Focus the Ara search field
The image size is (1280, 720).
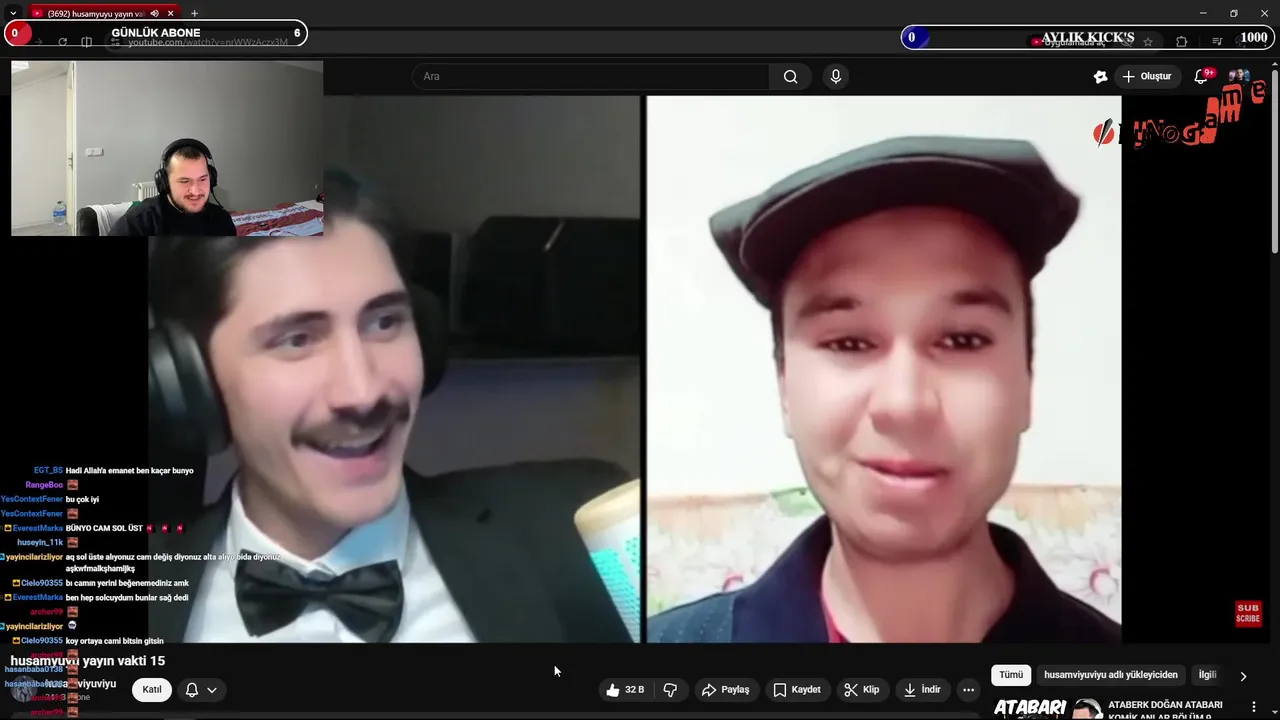[590, 76]
